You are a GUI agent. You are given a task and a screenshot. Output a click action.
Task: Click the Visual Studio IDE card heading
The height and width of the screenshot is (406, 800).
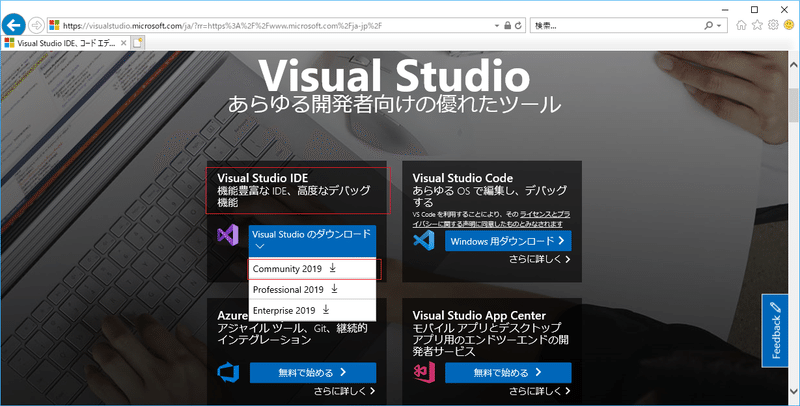[x=263, y=178]
